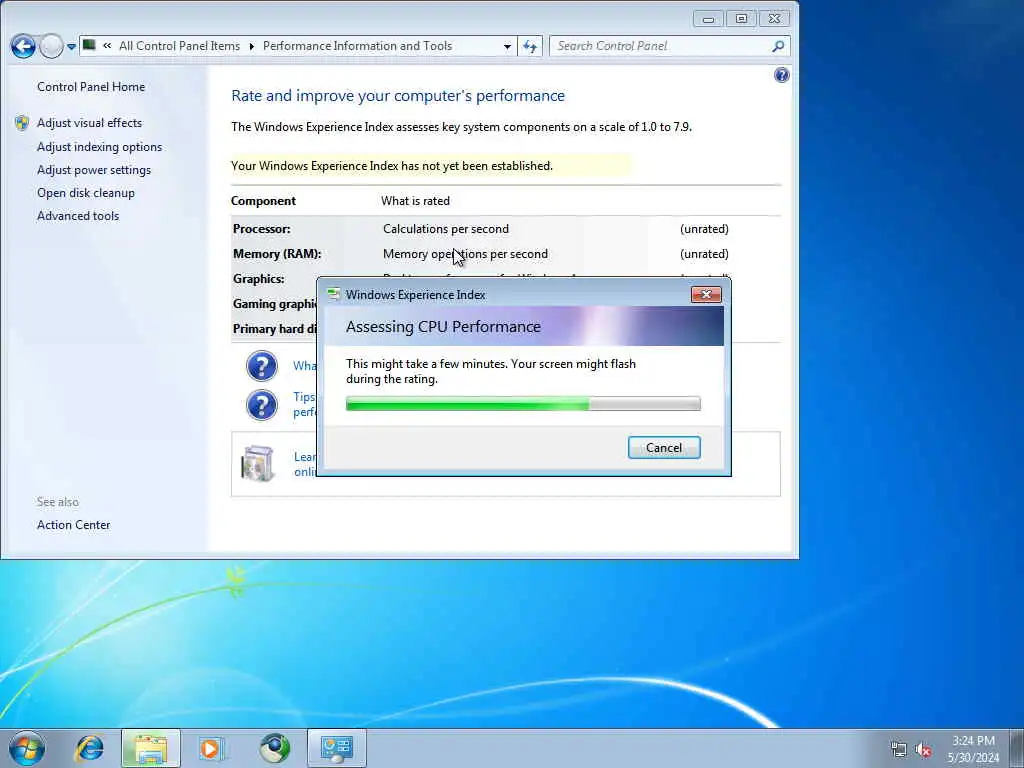
Task: Click the assessment progress bar
Action: [x=523, y=404]
